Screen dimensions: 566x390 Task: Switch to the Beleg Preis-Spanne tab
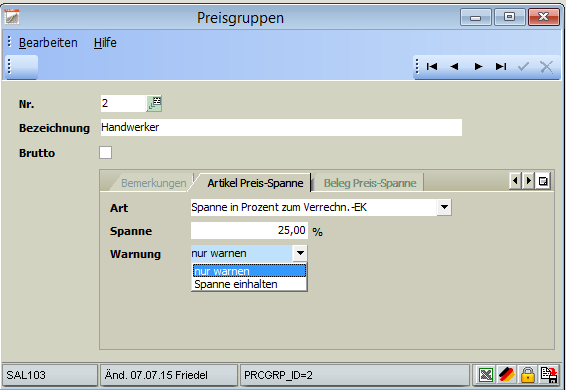[x=370, y=183]
